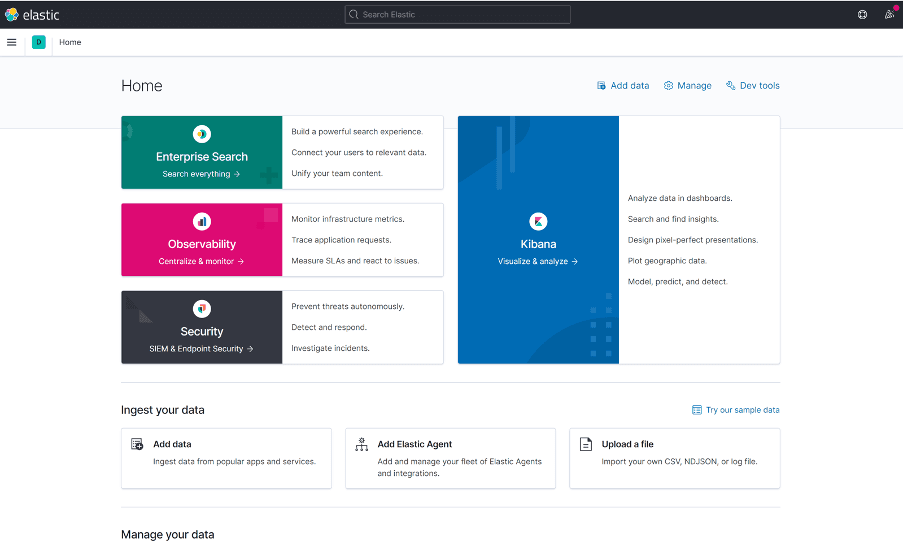
Task: Click the Security logo icon
Action: point(202,309)
